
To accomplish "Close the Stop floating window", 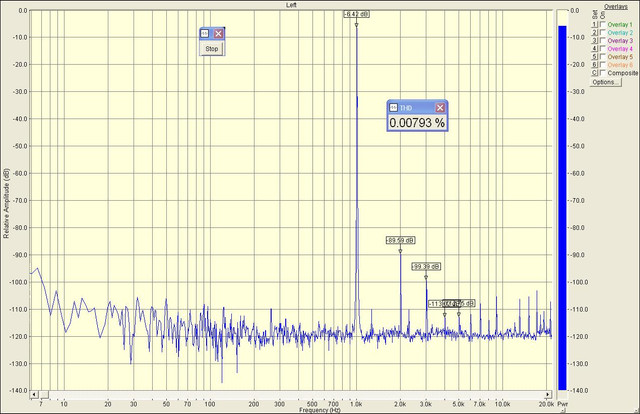I will coord(218,33).
